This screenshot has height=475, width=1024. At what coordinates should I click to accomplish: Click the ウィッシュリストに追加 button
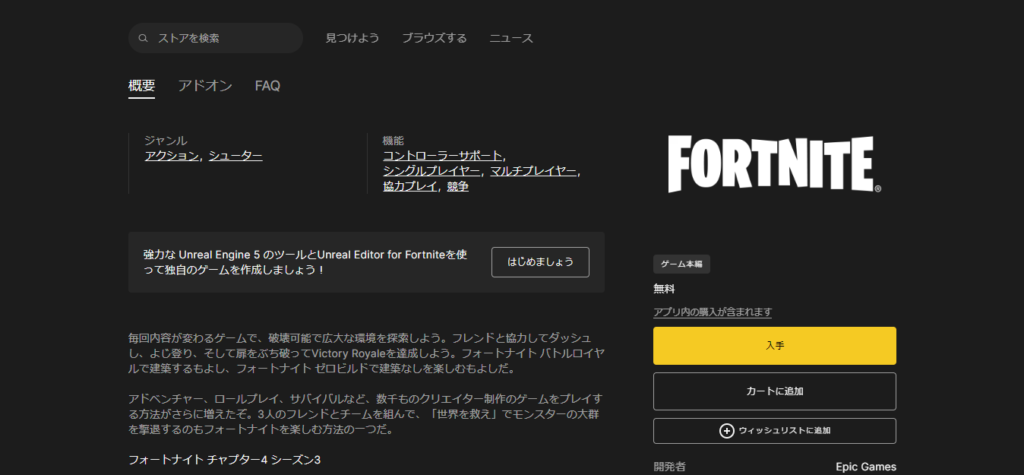(775, 431)
